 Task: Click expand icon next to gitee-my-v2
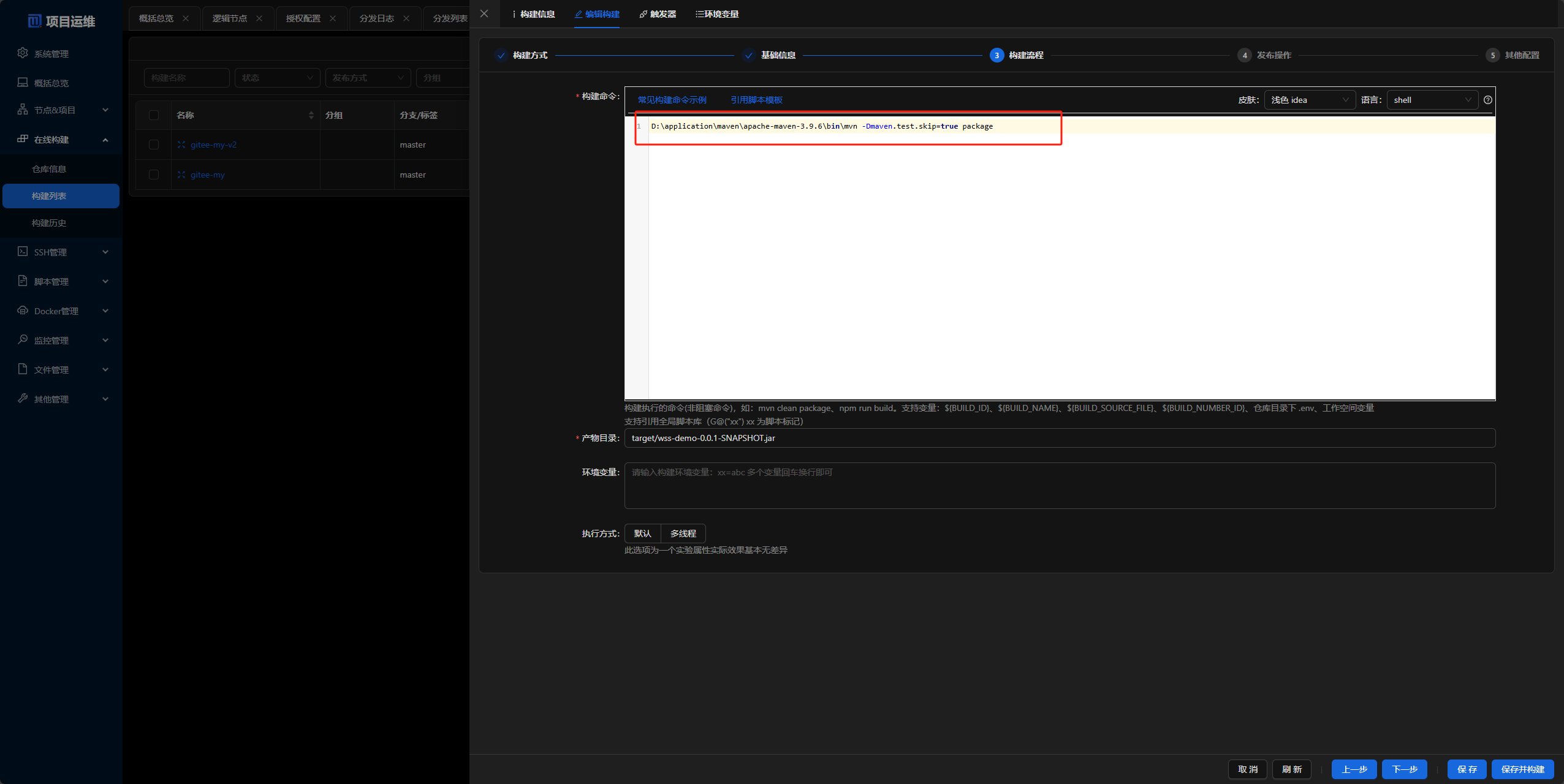(x=181, y=145)
